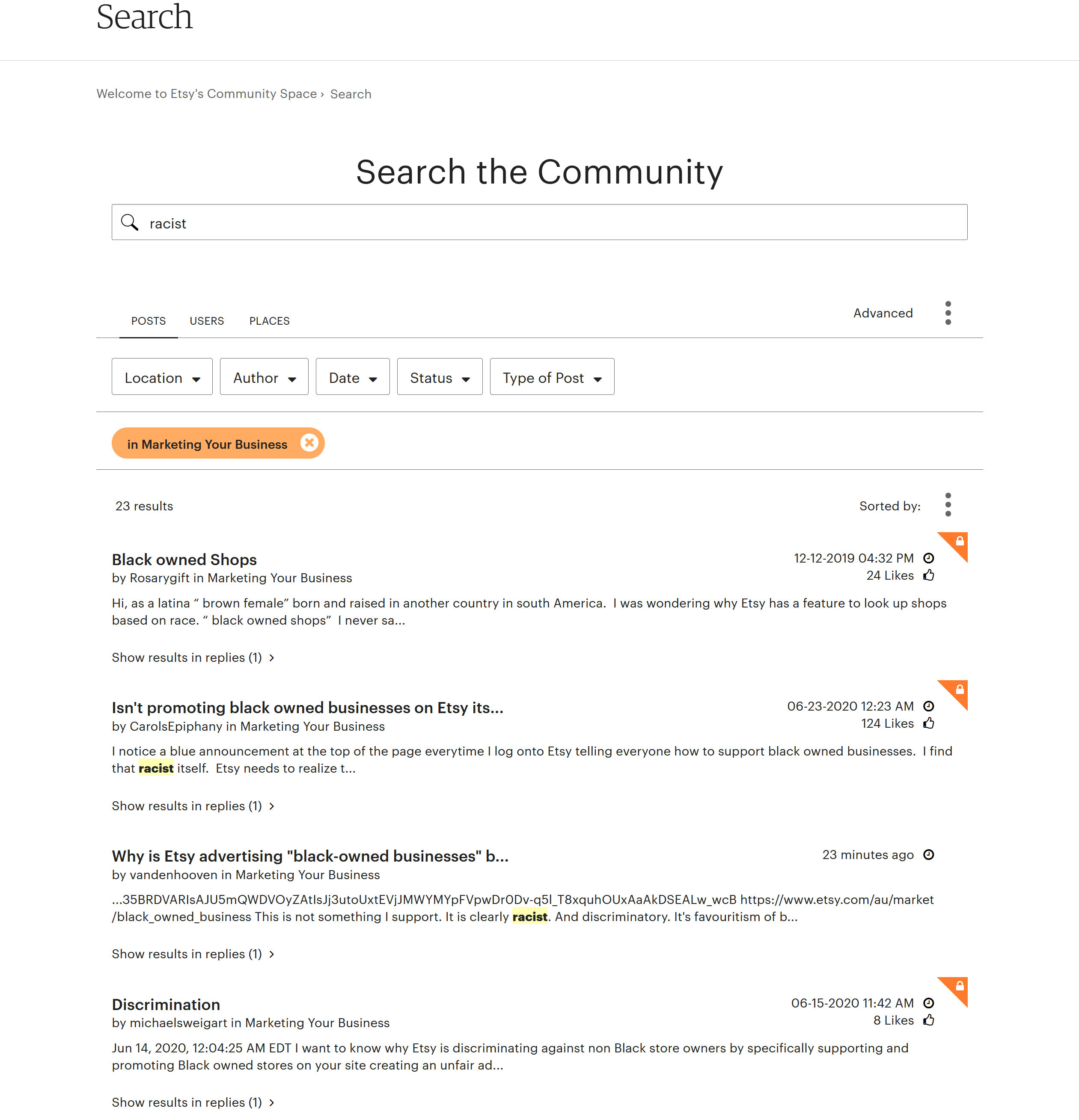Open the Date filter dropdown
The height and width of the screenshot is (1120, 1079).
(353, 376)
